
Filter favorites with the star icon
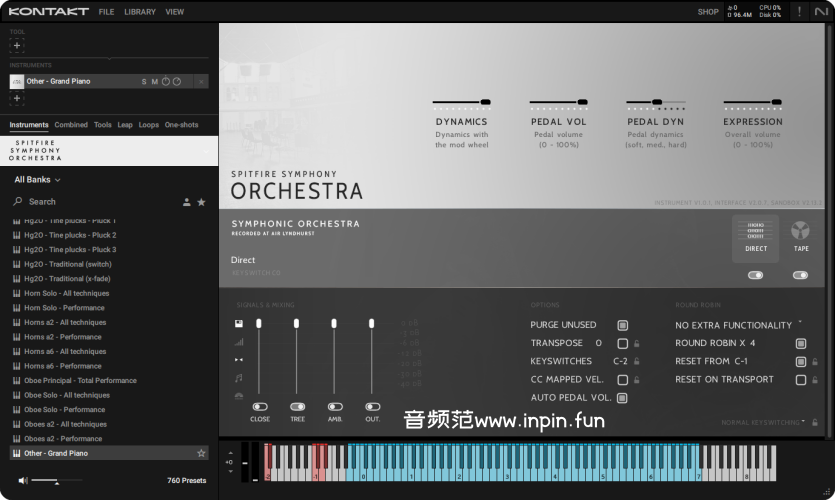(201, 202)
